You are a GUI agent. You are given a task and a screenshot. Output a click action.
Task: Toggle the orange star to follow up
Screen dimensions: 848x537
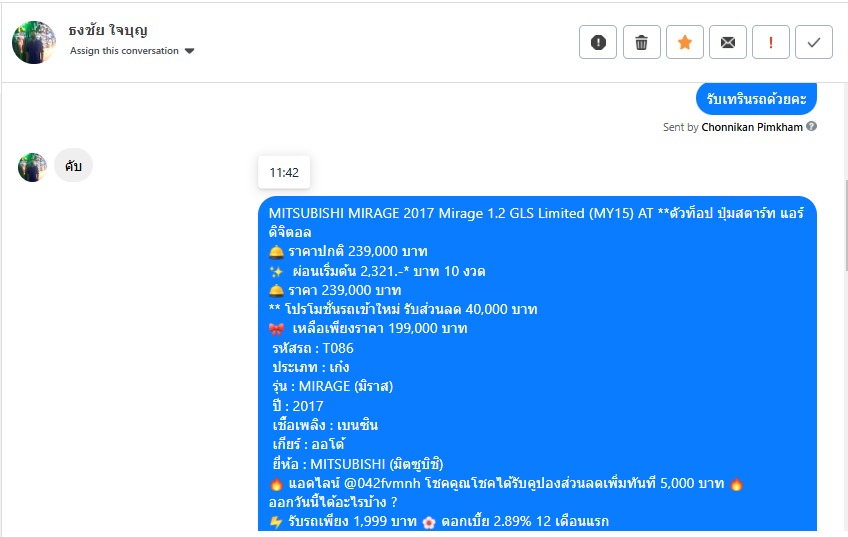(x=685, y=42)
